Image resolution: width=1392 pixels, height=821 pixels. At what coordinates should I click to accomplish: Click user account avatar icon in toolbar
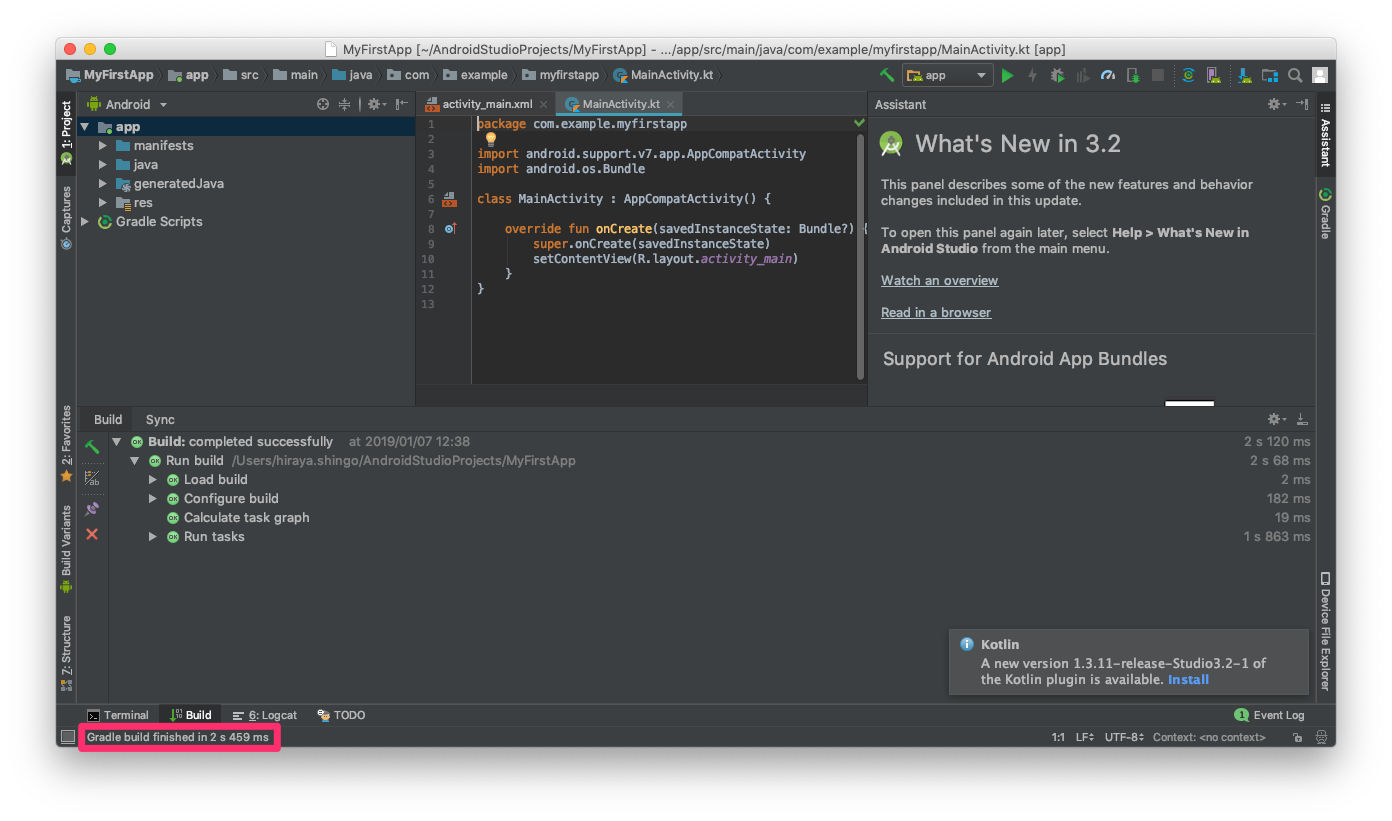coord(1320,75)
